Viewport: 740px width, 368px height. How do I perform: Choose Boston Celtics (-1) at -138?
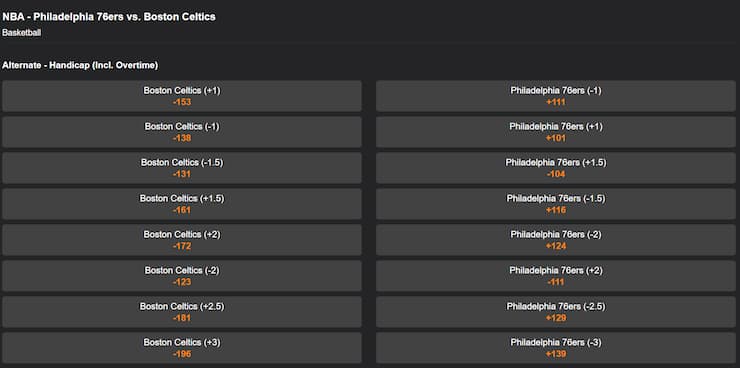182,132
